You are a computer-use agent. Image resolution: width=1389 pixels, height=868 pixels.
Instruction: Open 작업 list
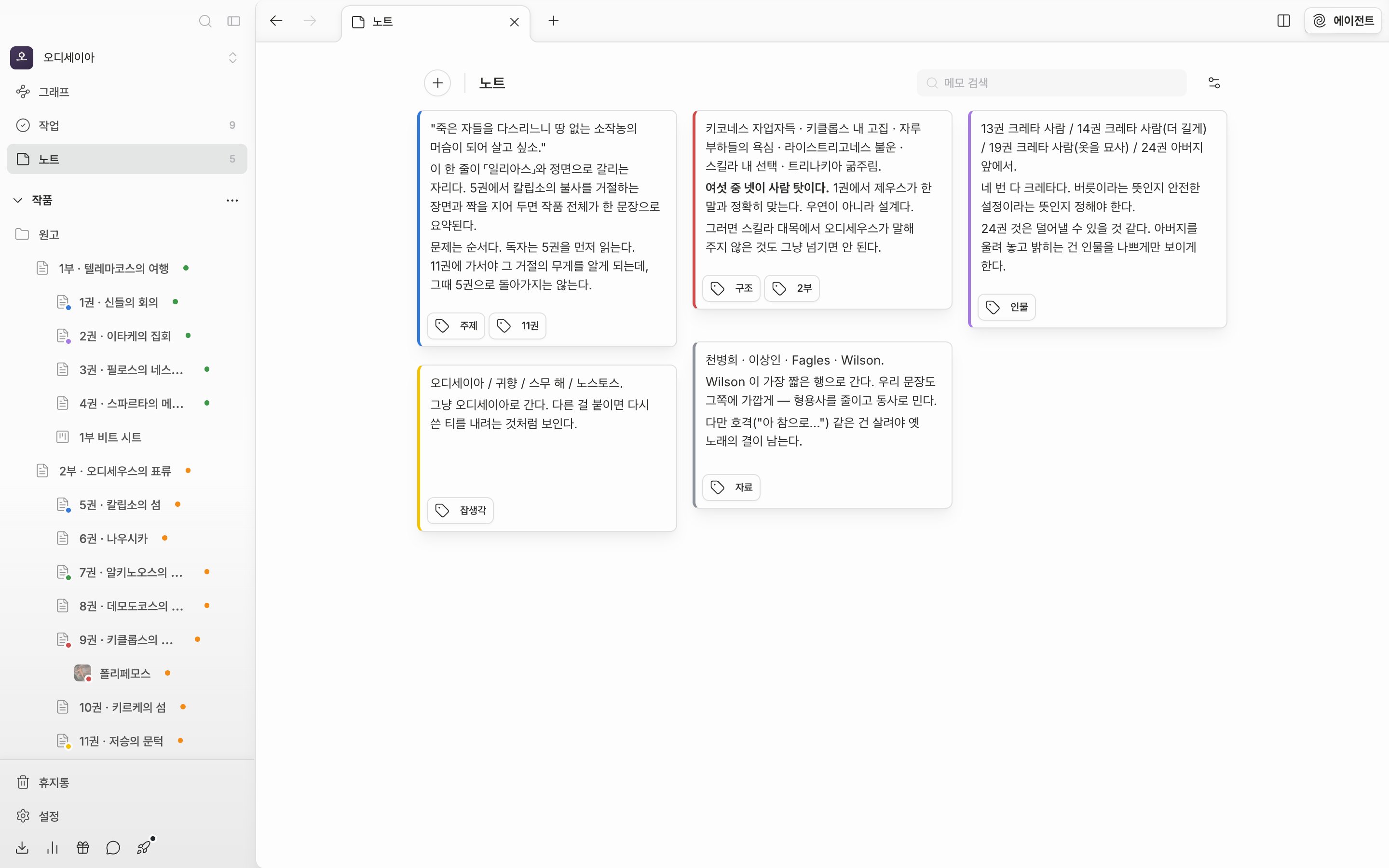tap(127, 125)
